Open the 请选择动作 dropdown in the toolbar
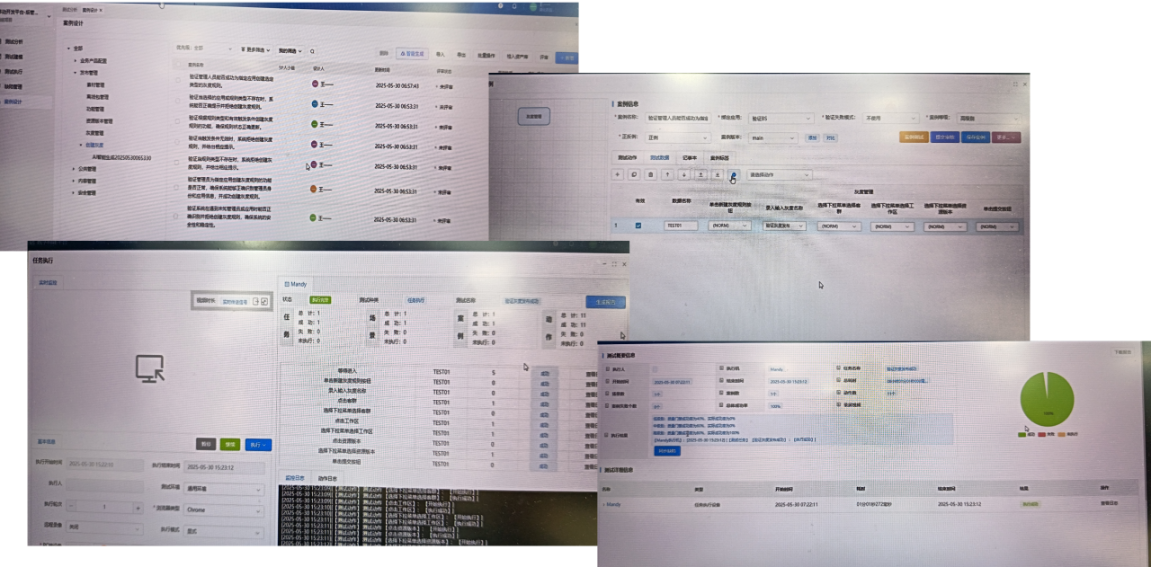The width and height of the screenshot is (1151, 567). [x=779, y=175]
